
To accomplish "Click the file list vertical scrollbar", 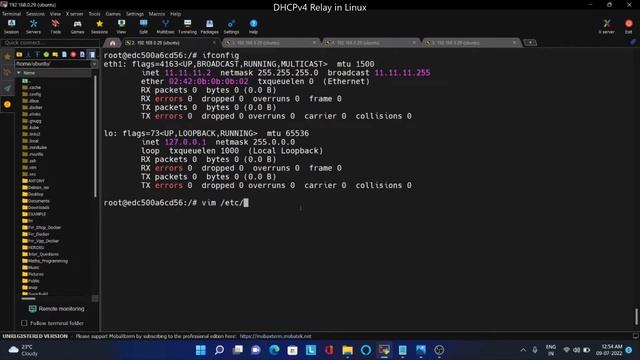I will (x=96, y=135).
